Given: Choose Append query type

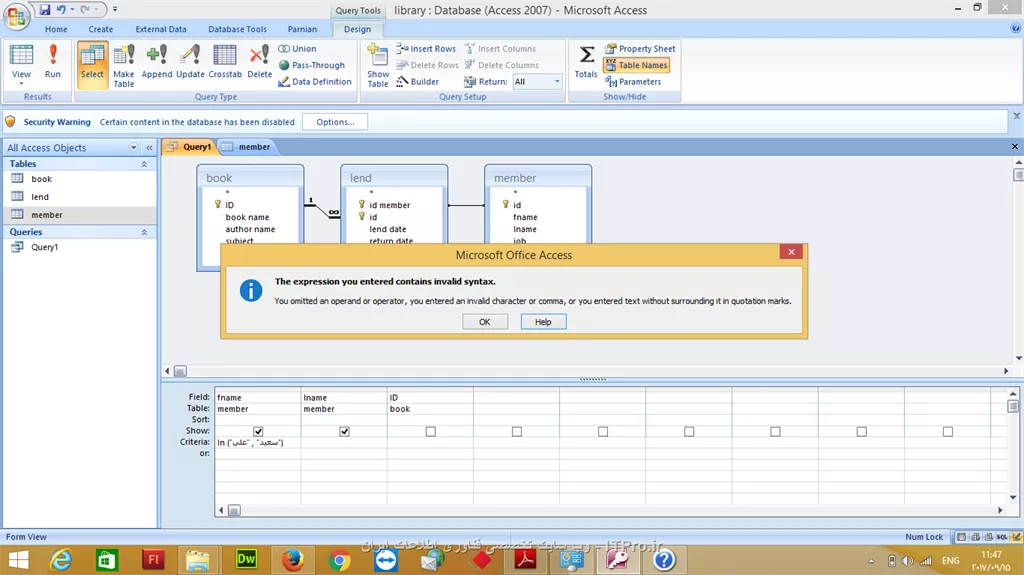Looking at the screenshot, I should click(x=157, y=61).
